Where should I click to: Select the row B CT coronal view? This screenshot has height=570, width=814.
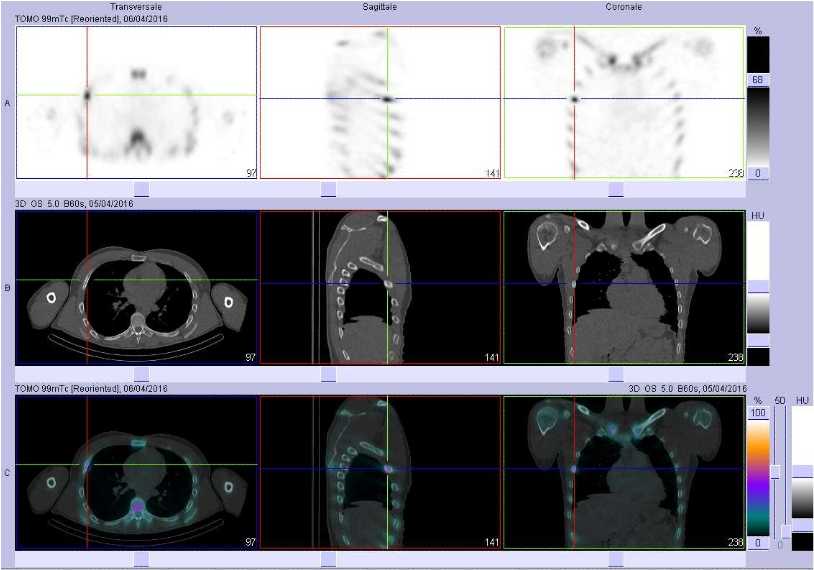[624, 288]
